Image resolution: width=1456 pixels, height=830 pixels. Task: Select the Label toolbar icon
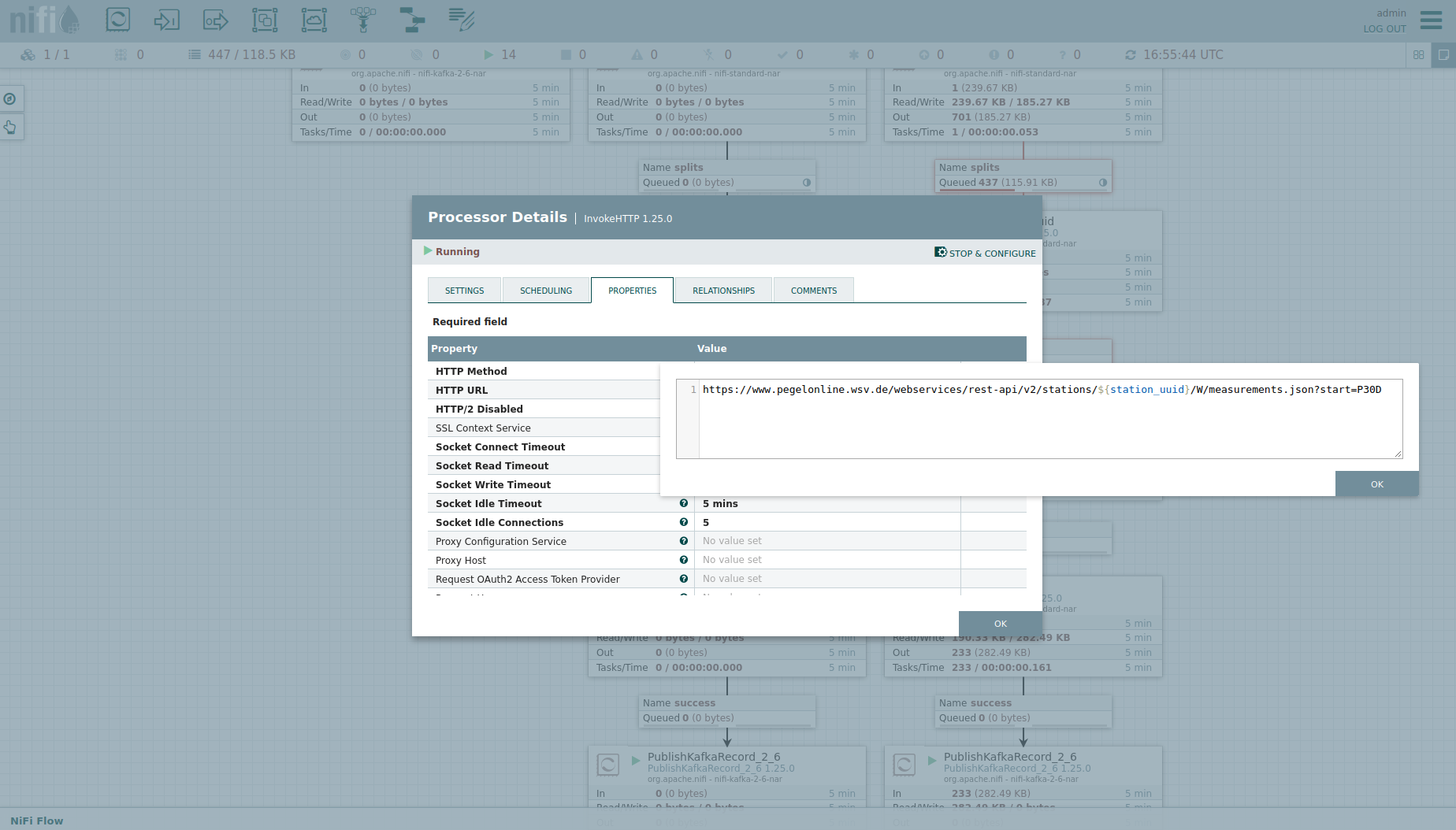(x=461, y=20)
